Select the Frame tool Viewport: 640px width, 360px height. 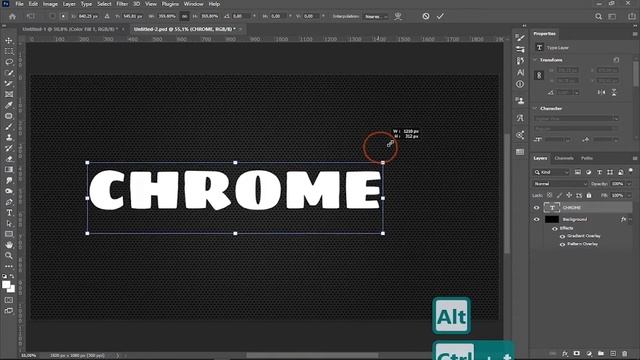pos(9,94)
